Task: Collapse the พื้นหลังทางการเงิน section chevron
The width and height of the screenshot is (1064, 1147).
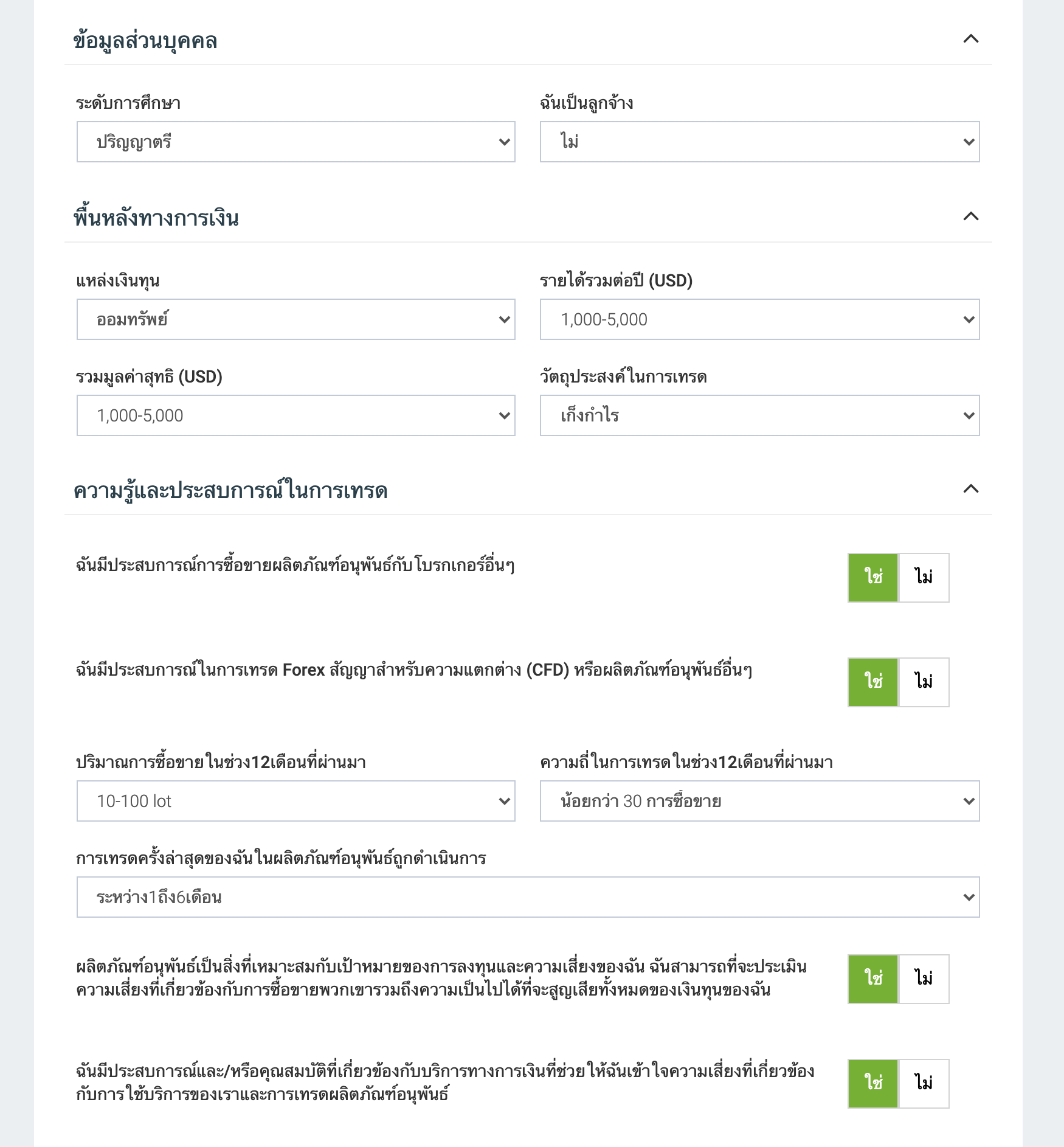Action: (x=971, y=217)
